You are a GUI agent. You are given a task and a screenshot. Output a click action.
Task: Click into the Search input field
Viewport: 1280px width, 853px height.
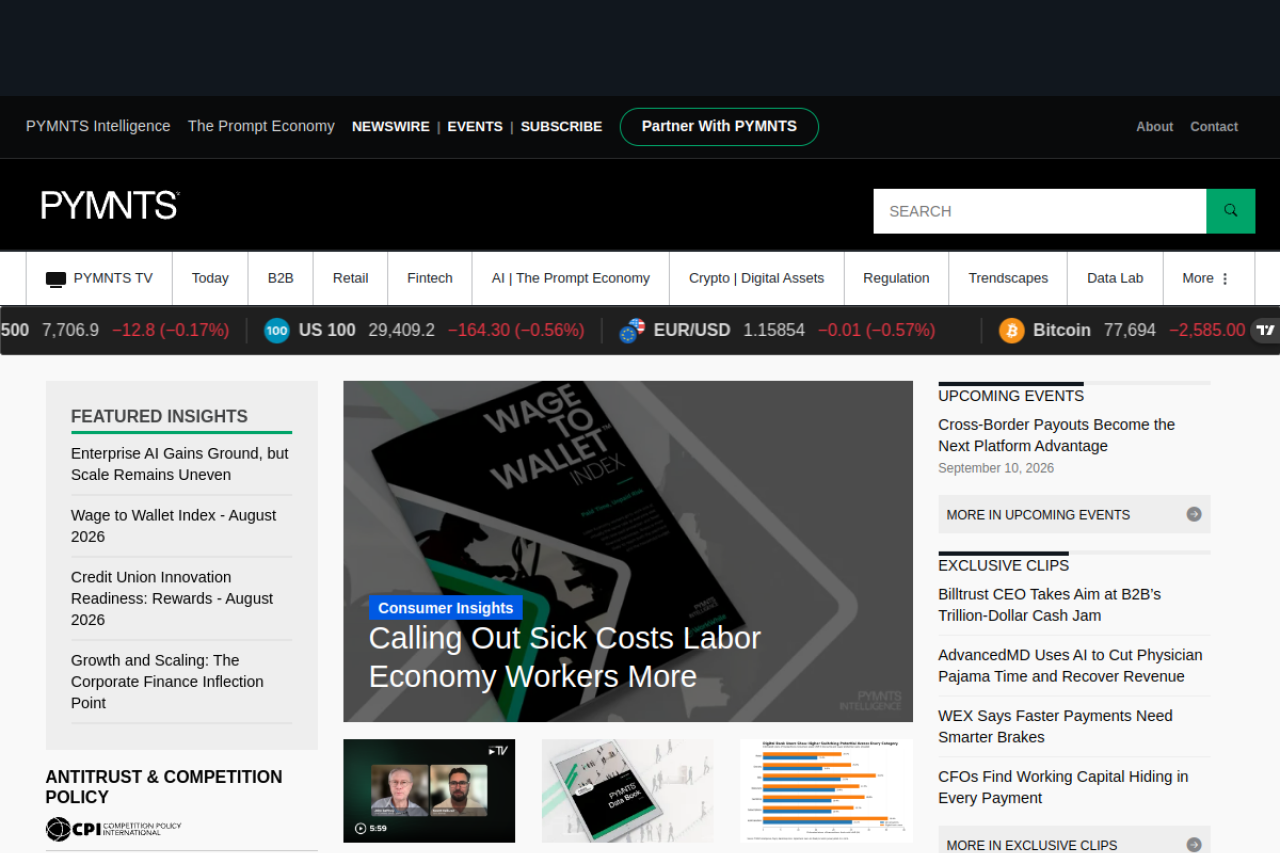[x=1040, y=211]
